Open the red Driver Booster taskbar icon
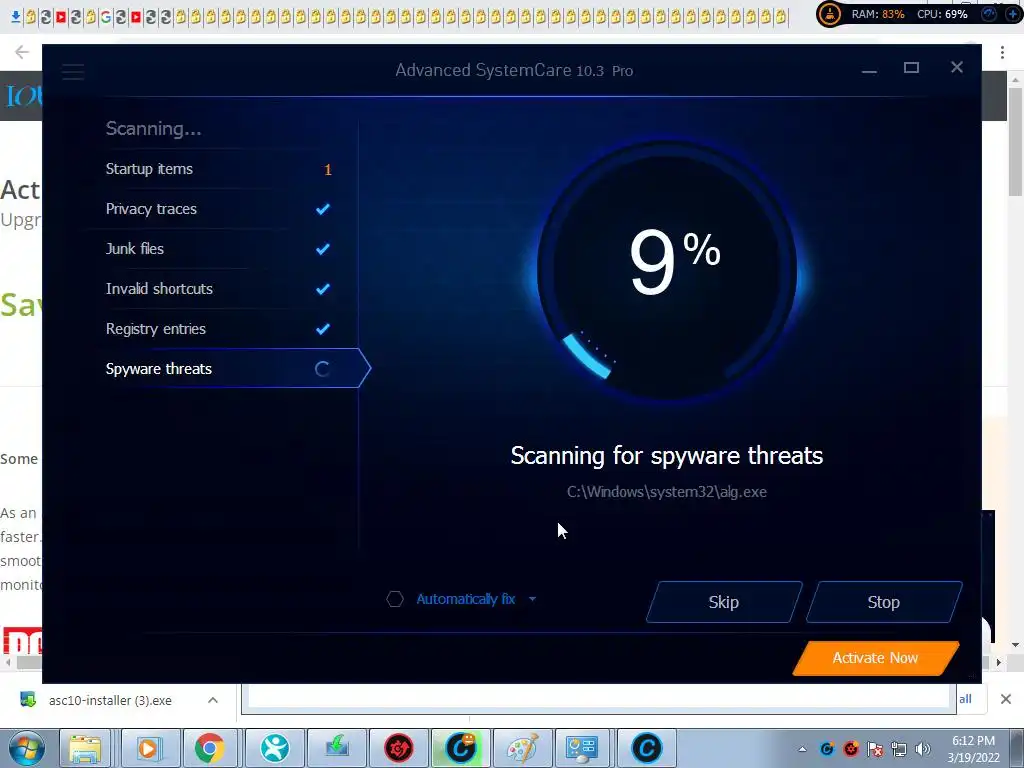The width and height of the screenshot is (1024, 768). tap(398, 748)
